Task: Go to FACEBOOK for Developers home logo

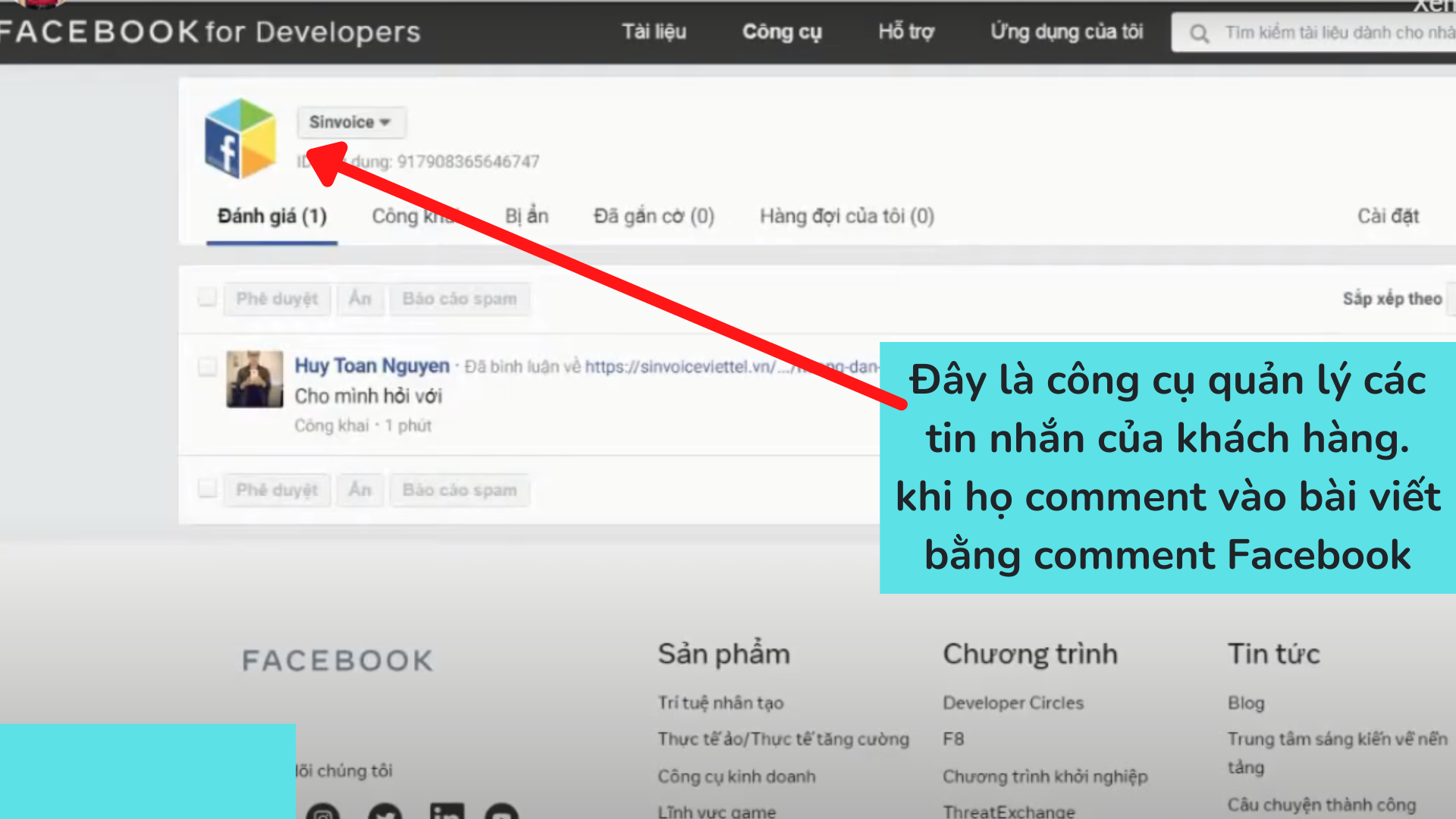Action: pos(210,32)
